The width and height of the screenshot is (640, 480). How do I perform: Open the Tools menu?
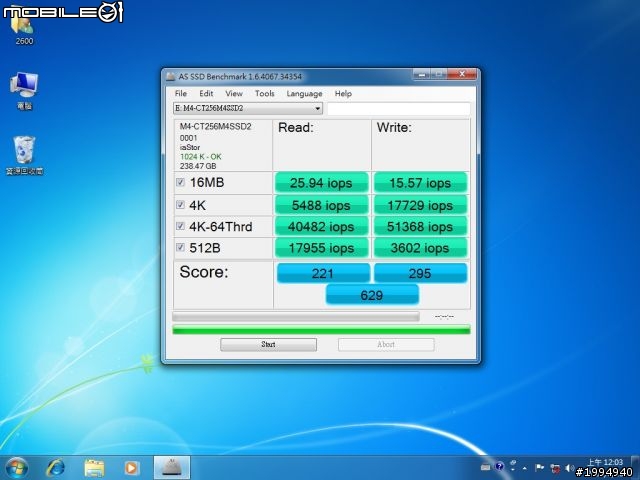point(264,93)
